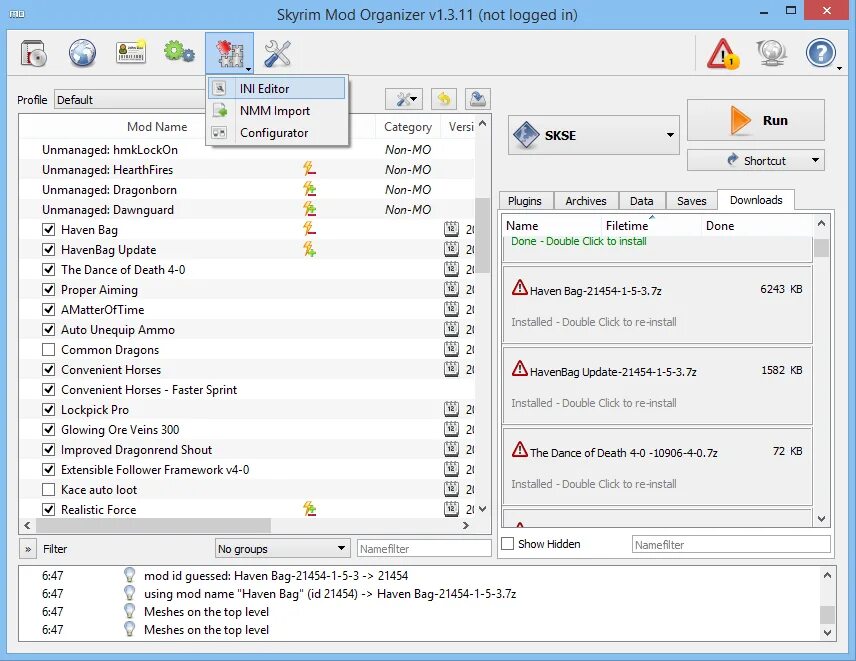Click the conflict flag icon for Haven Bag
856x661 pixels.
click(310, 229)
